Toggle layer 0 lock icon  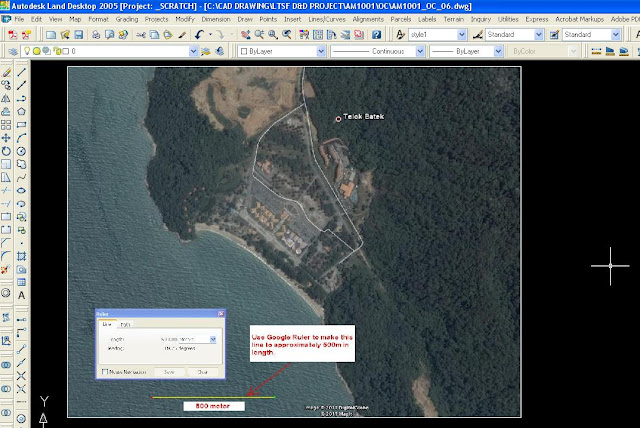click(x=57, y=51)
